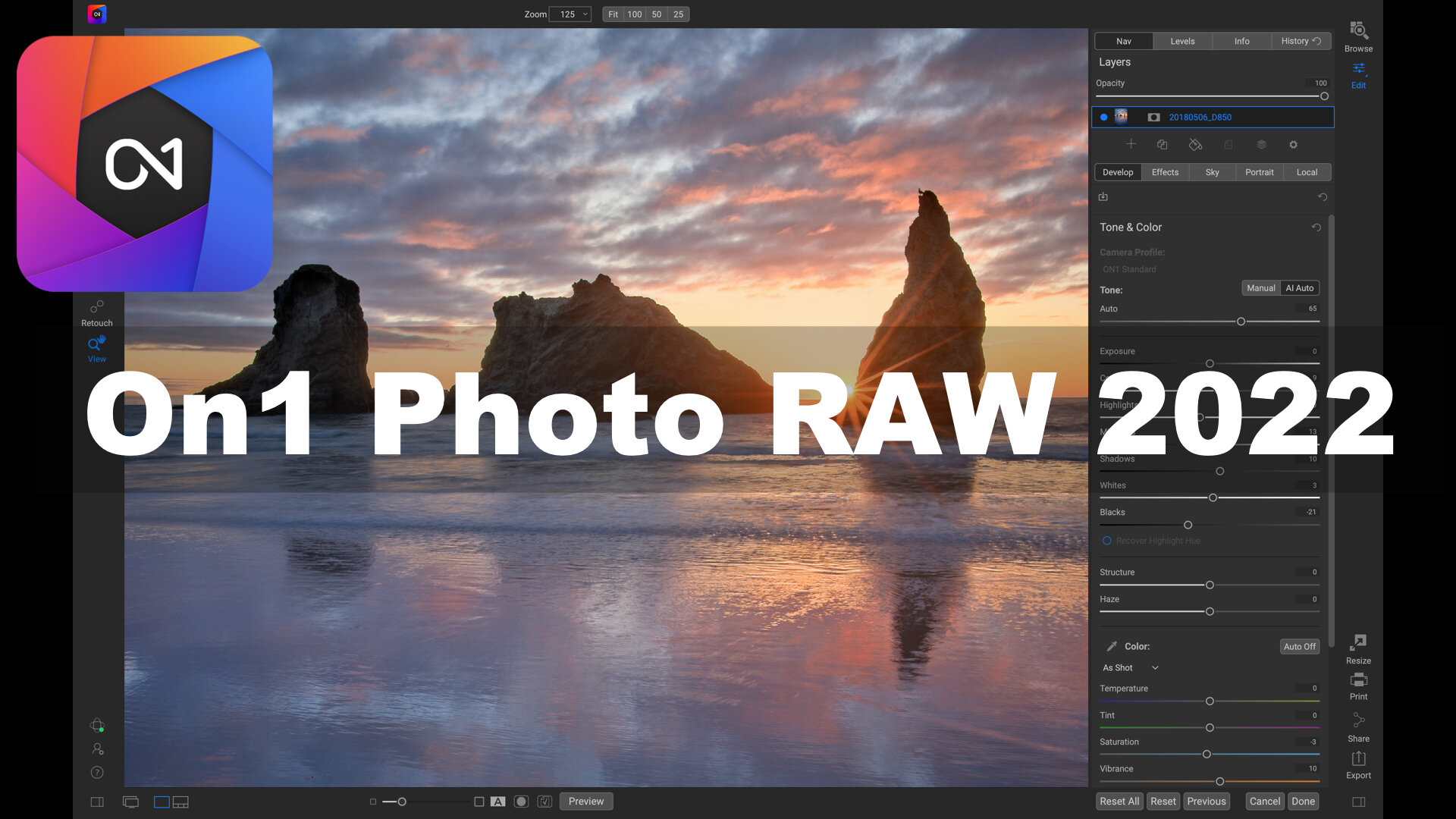1456x819 pixels.
Task: Open the ON1 Standard camera profile dropdown
Action: click(x=1129, y=269)
